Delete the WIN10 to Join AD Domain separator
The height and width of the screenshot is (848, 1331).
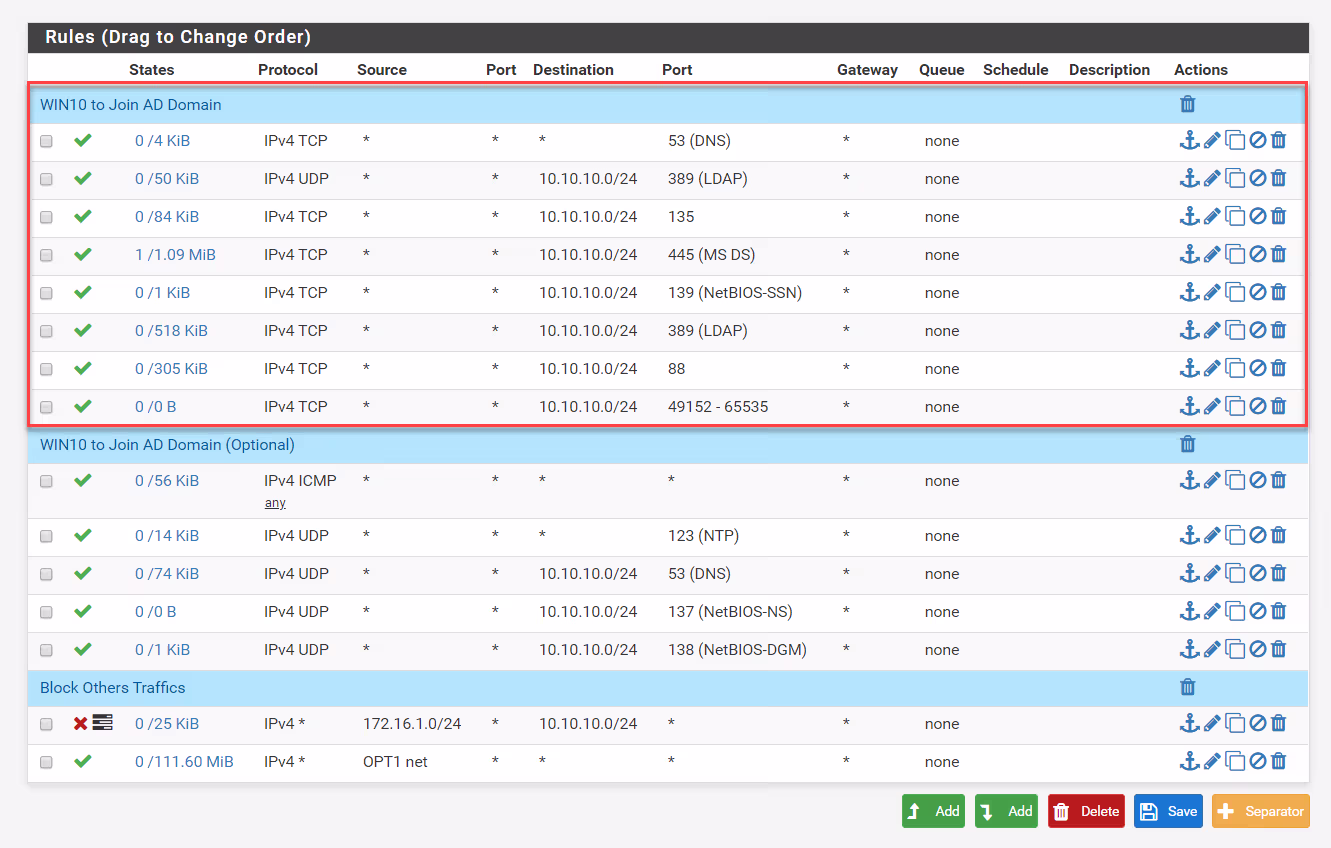[1187, 104]
